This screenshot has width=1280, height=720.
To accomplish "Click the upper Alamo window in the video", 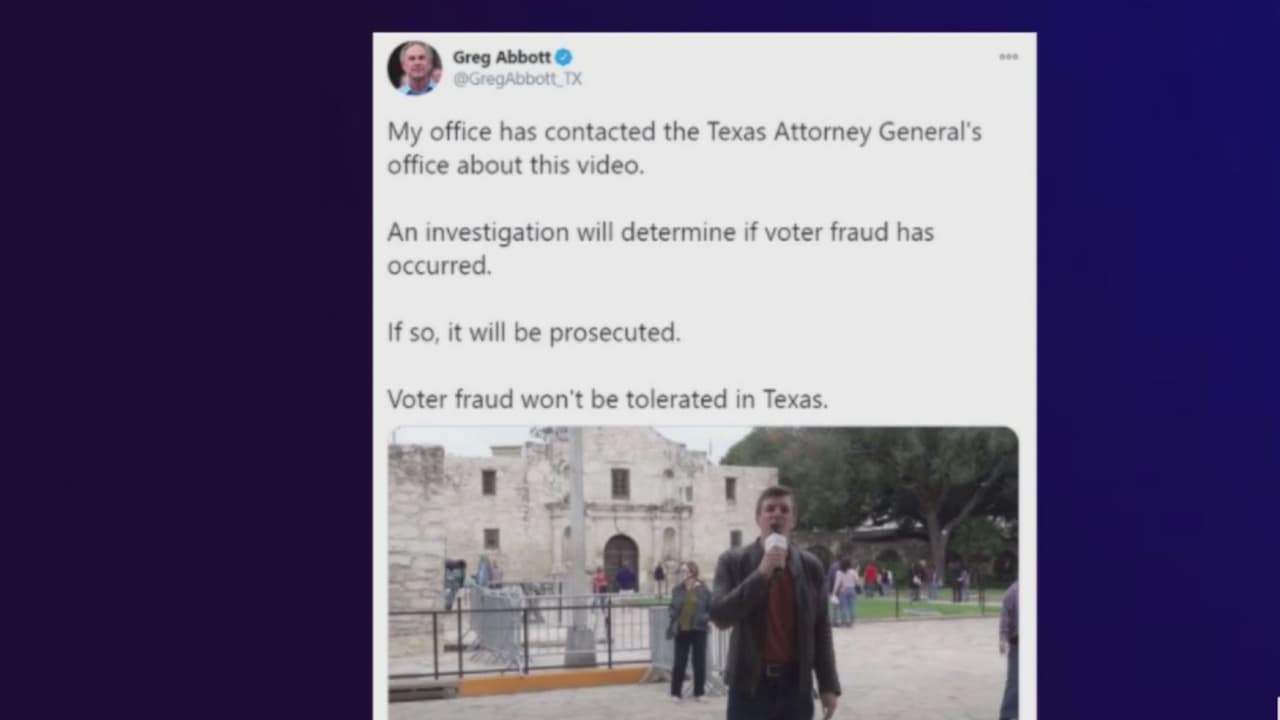I will (620, 483).
